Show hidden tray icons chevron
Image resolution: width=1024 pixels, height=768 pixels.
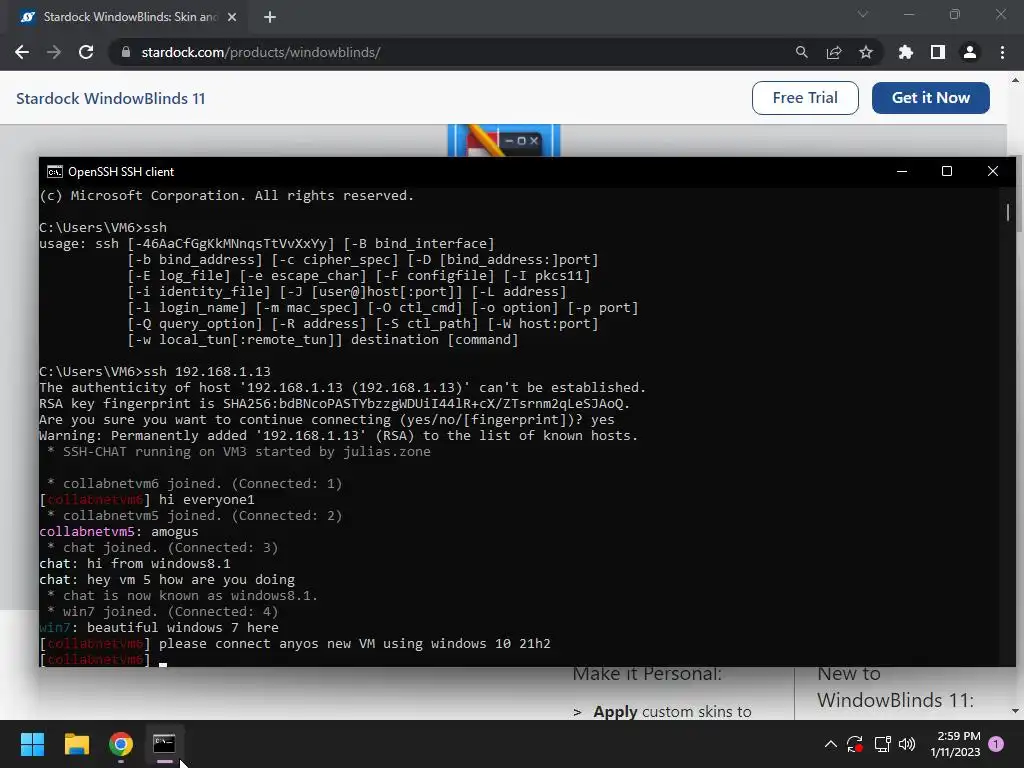coord(831,744)
